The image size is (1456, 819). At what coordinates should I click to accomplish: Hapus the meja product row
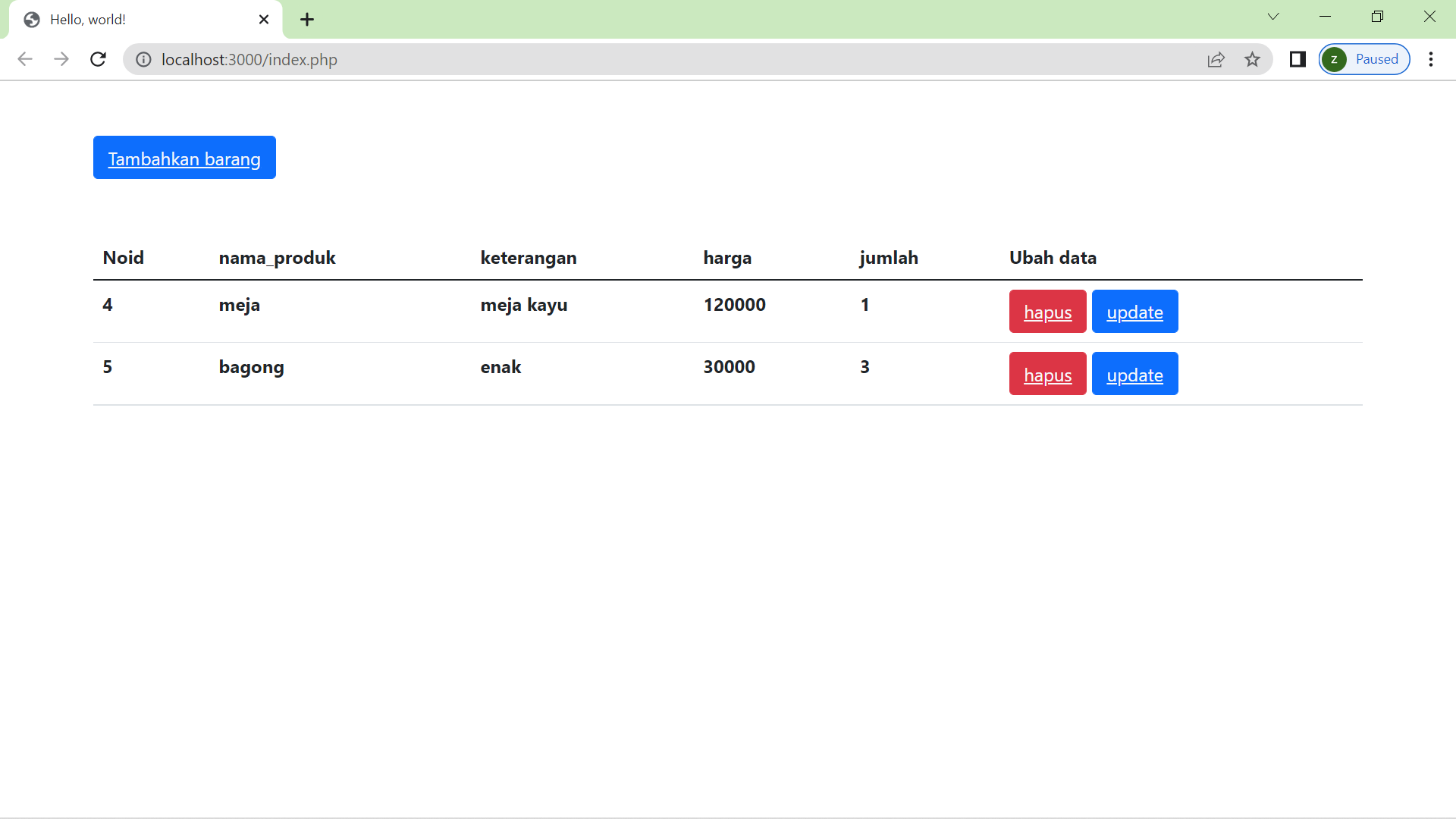point(1047,311)
